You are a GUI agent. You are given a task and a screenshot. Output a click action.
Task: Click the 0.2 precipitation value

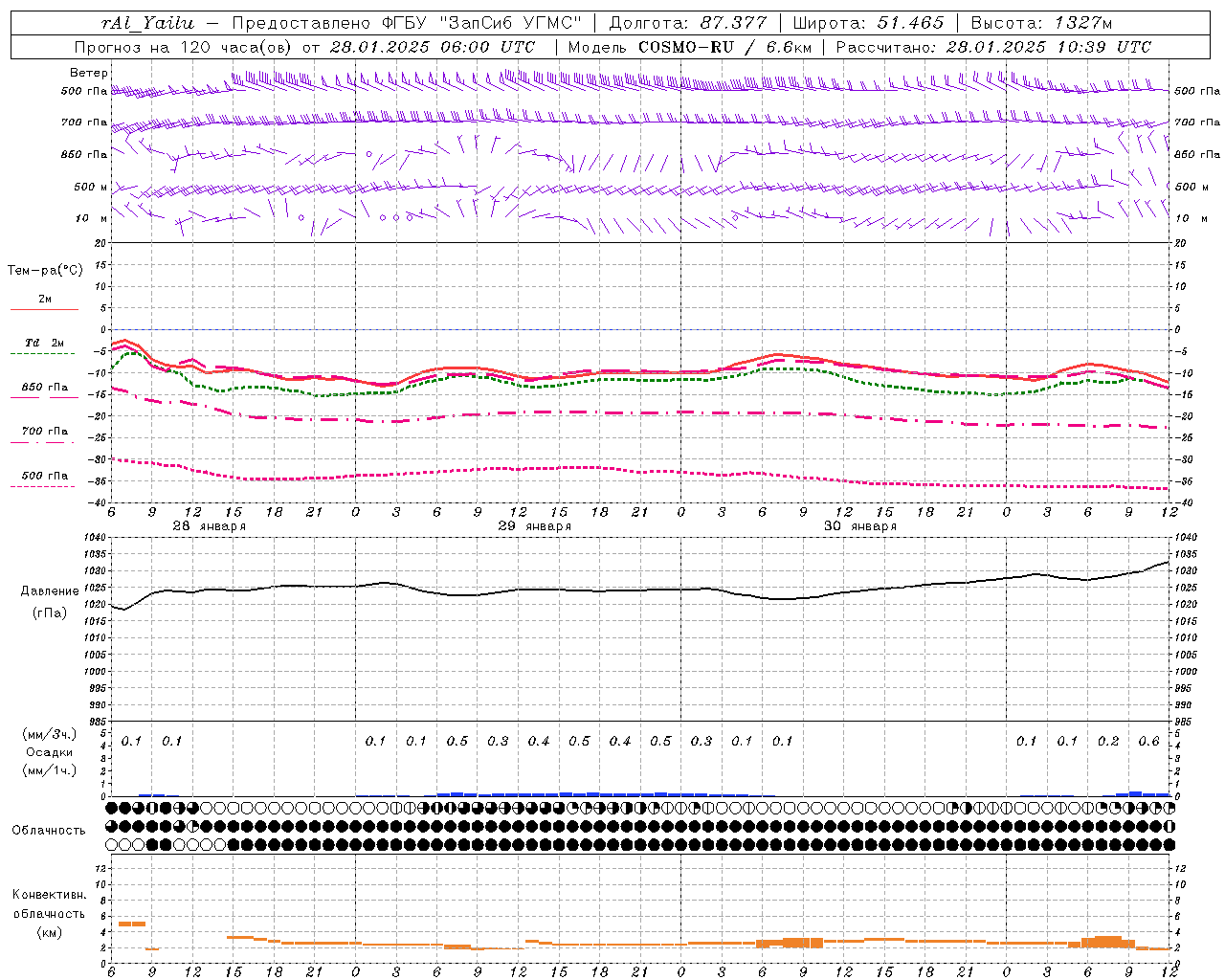1108,741
